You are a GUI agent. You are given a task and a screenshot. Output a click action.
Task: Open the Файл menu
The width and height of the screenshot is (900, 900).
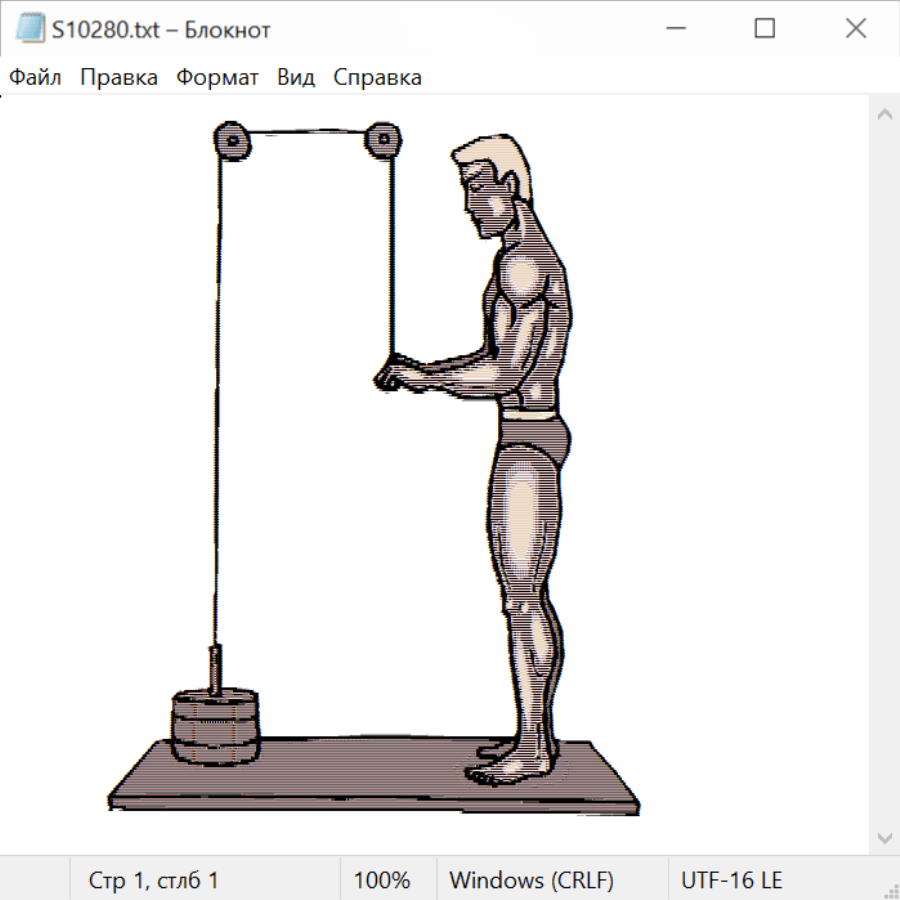coord(35,77)
